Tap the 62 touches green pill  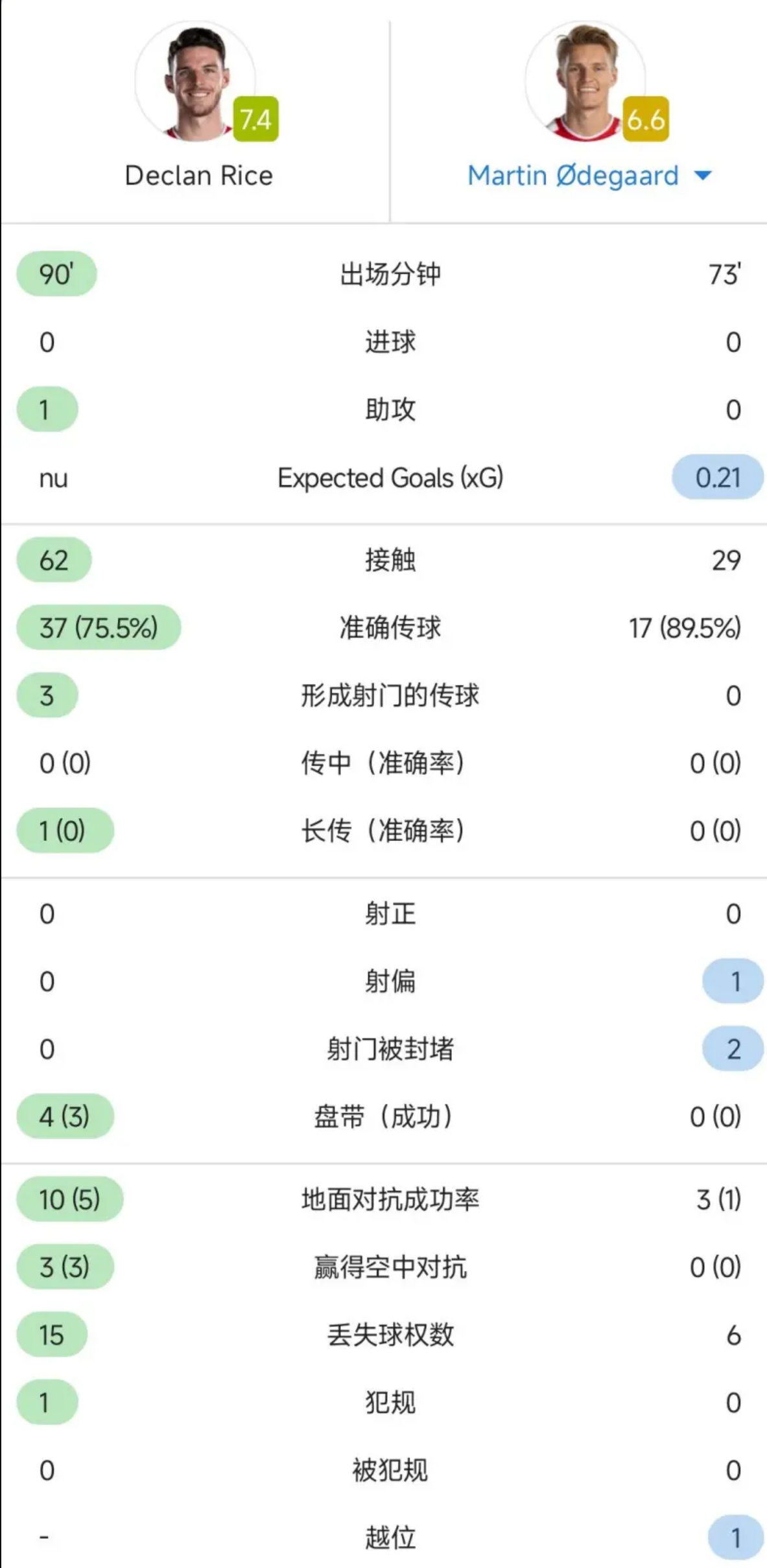pyautogui.click(x=54, y=560)
